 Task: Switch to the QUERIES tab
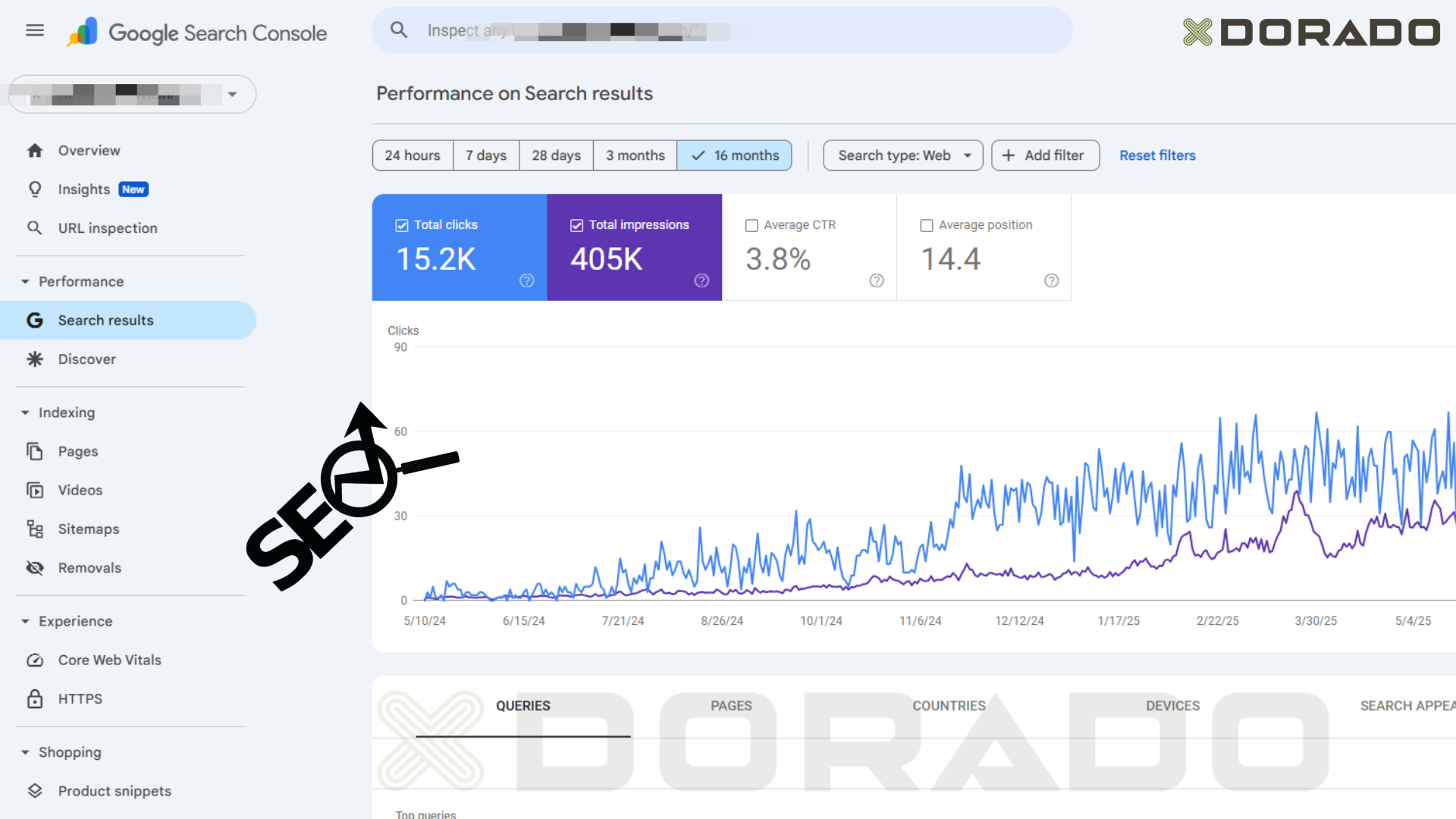[x=523, y=706]
